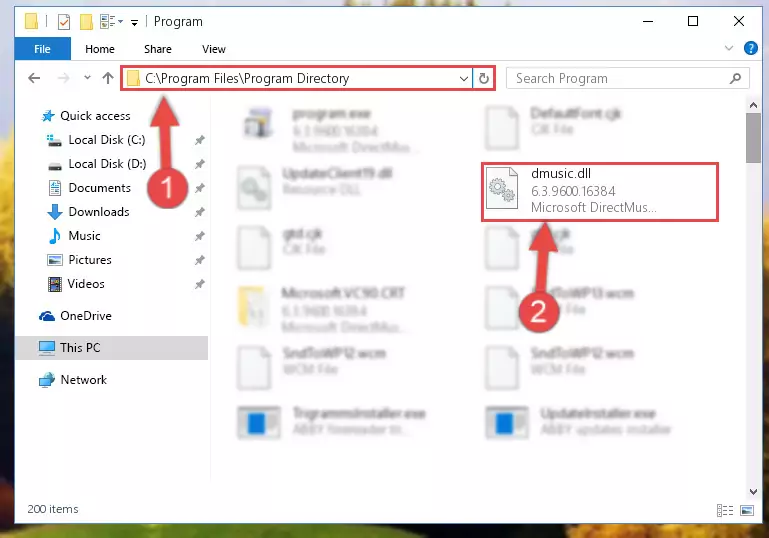
Task: Click the scrollbar up arrow
Action: point(753,105)
